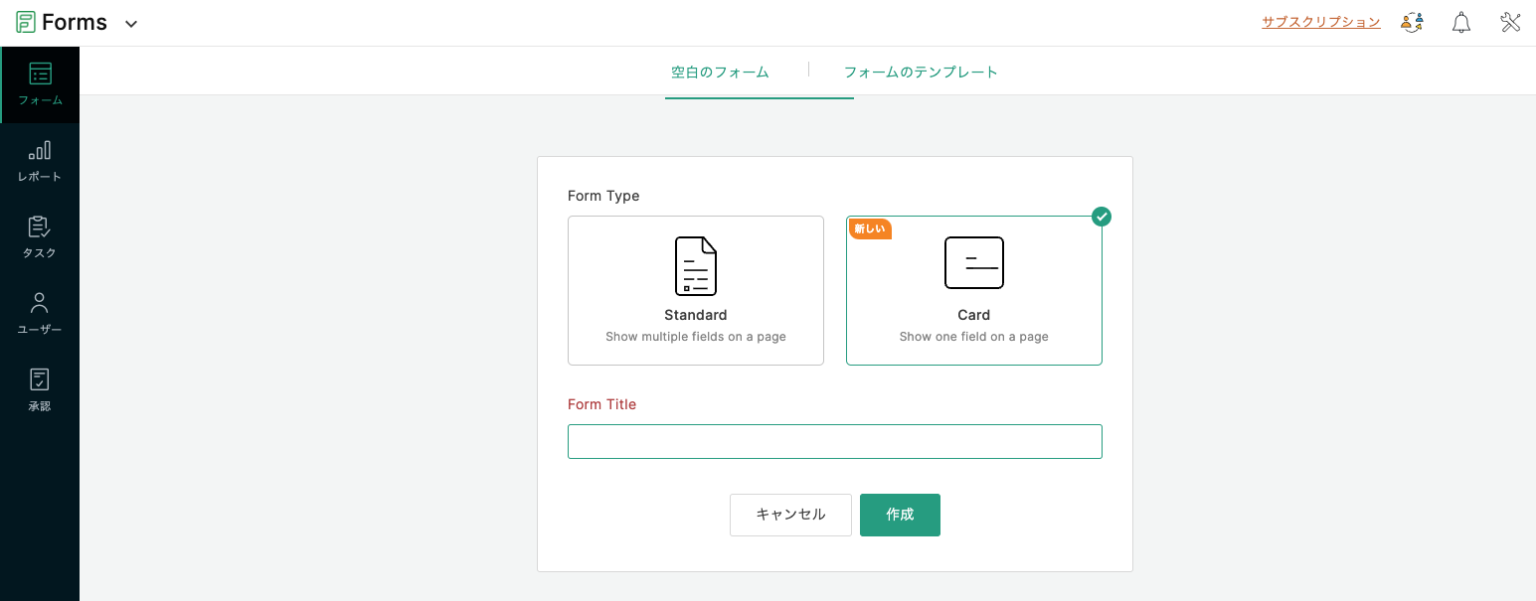Click the green checkmark on Card option

1101,216
